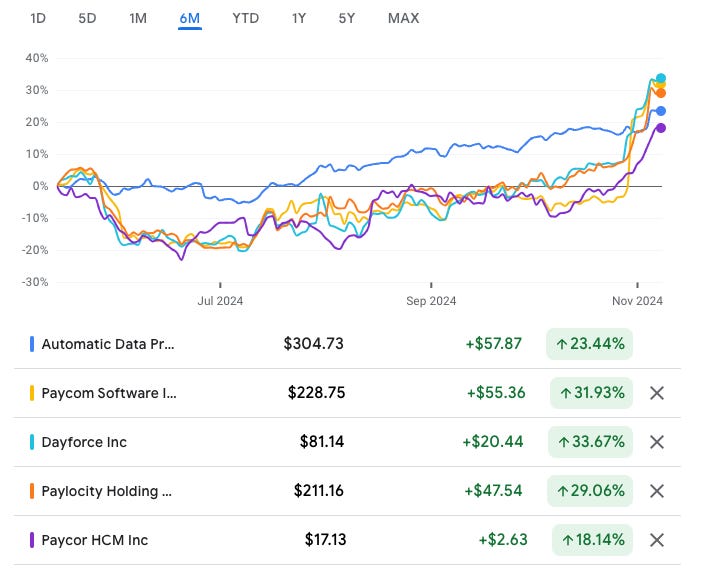Switch to the 5Y range tab
Viewport: 708px width, 577px height.
pos(347,19)
